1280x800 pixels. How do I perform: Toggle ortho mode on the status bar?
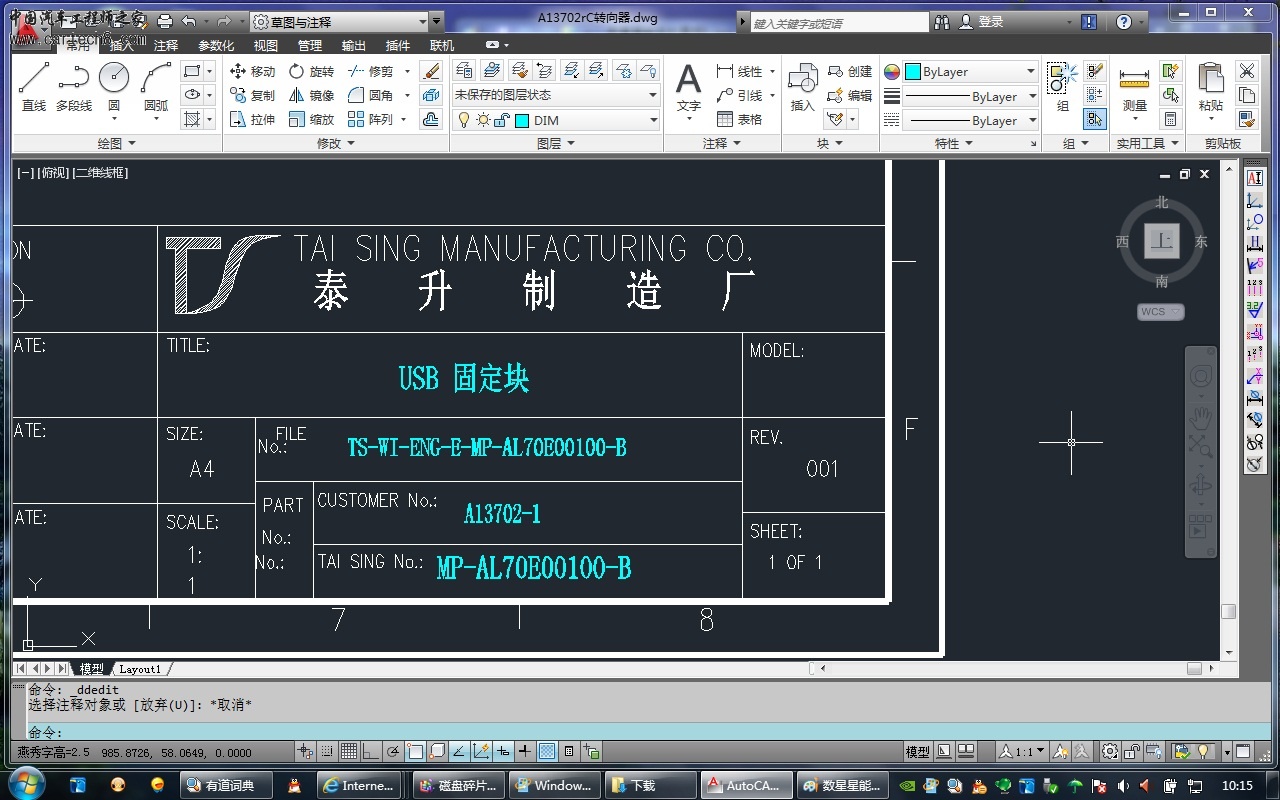[x=371, y=752]
